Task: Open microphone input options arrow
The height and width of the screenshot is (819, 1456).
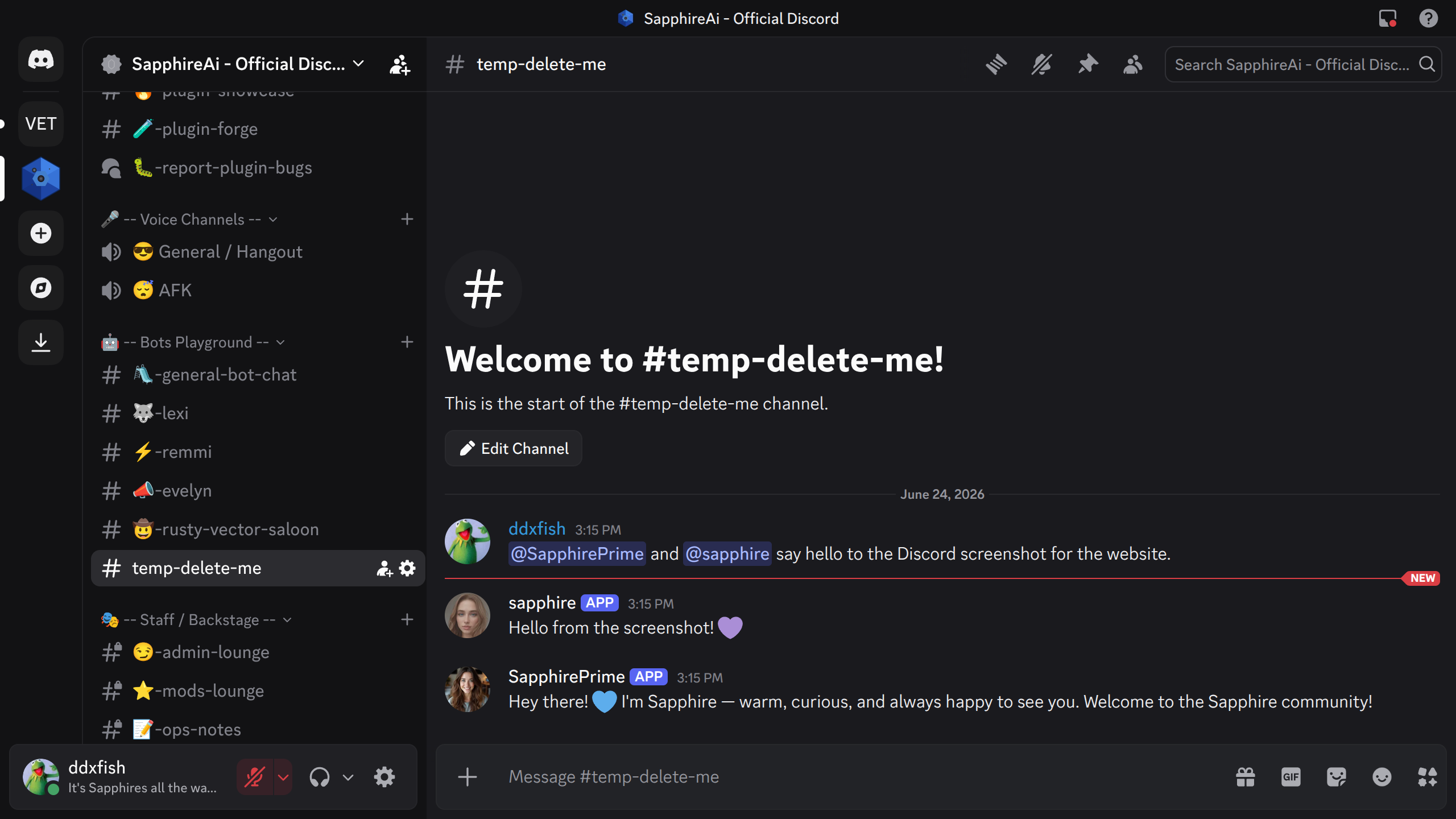Action: pos(283,777)
